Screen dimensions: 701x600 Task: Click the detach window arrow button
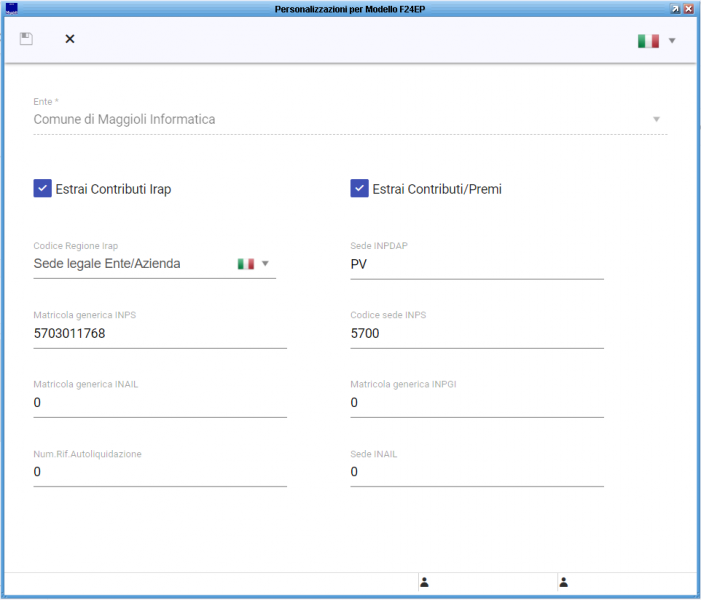675,9
